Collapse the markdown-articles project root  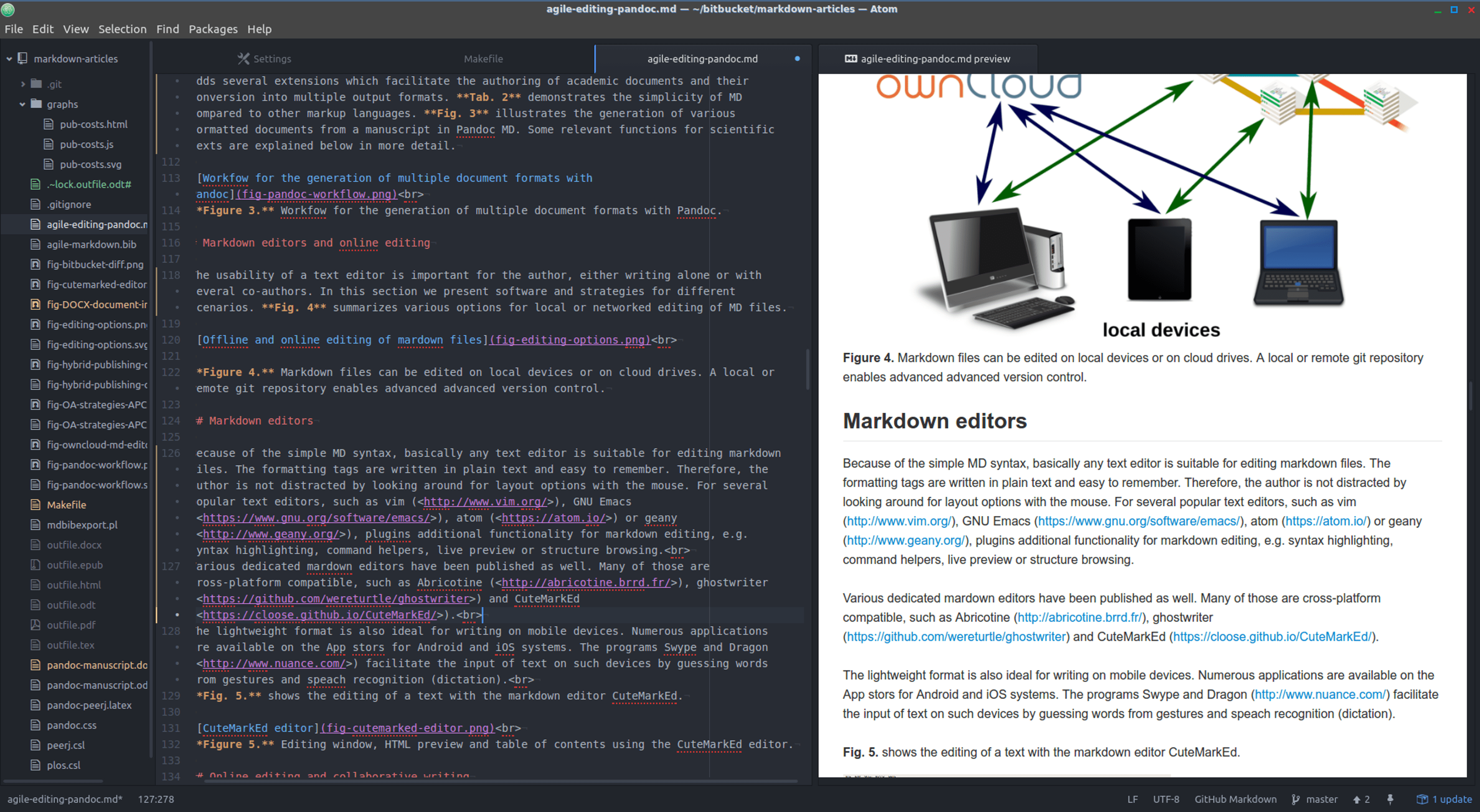pyautogui.click(x=9, y=58)
